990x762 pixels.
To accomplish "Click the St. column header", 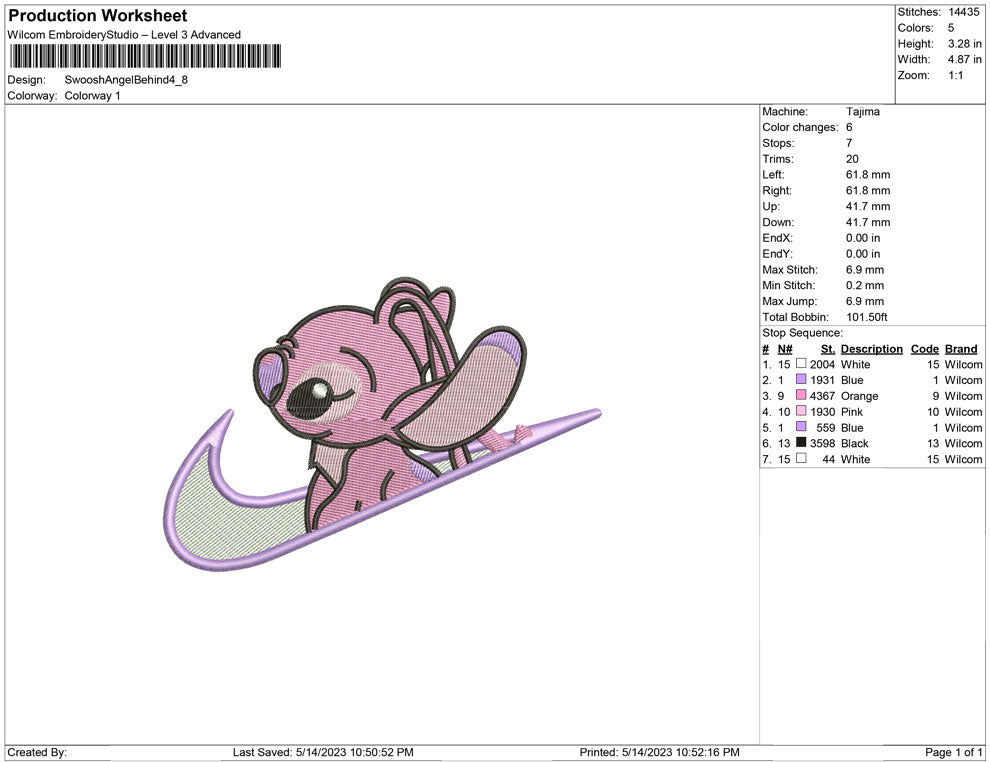I will pos(828,348).
